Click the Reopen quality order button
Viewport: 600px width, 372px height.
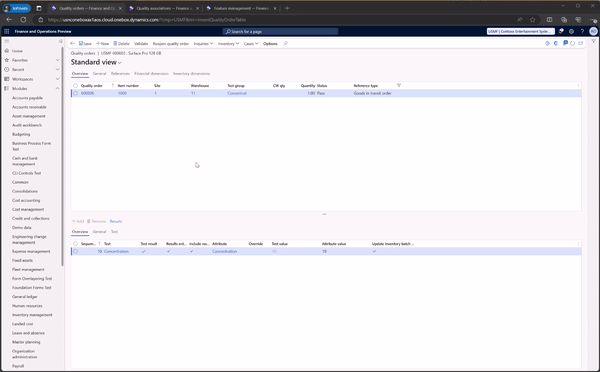(171, 44)
